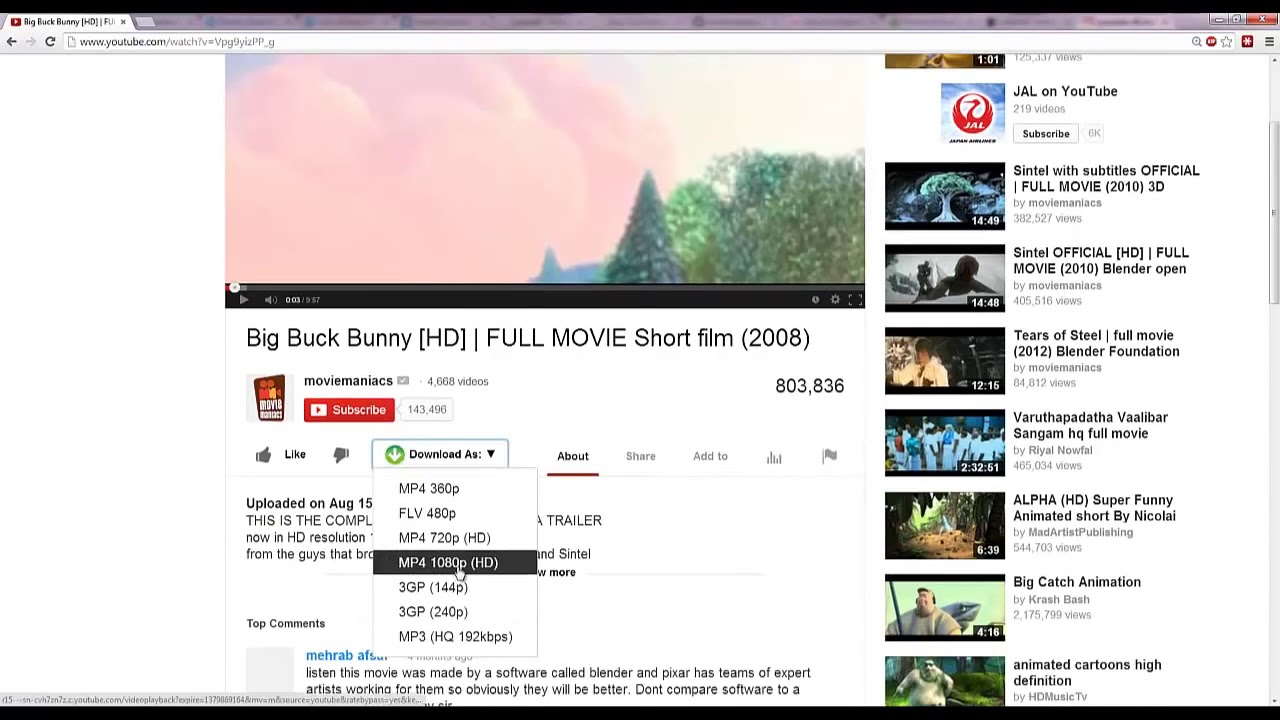
Task: Open animated cartoons high definition thumbnail
Action: coord(945,682)
